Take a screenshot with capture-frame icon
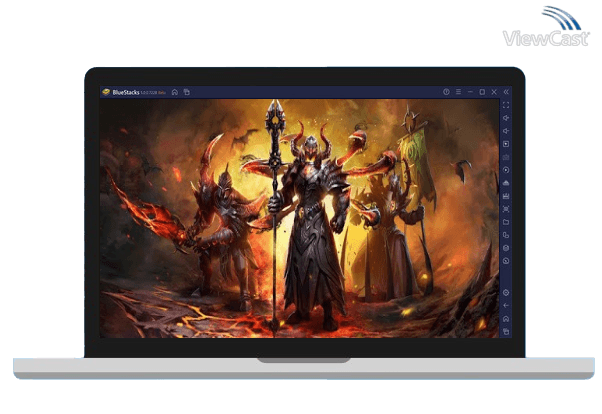The image size is (602, 414). point(506,209)
